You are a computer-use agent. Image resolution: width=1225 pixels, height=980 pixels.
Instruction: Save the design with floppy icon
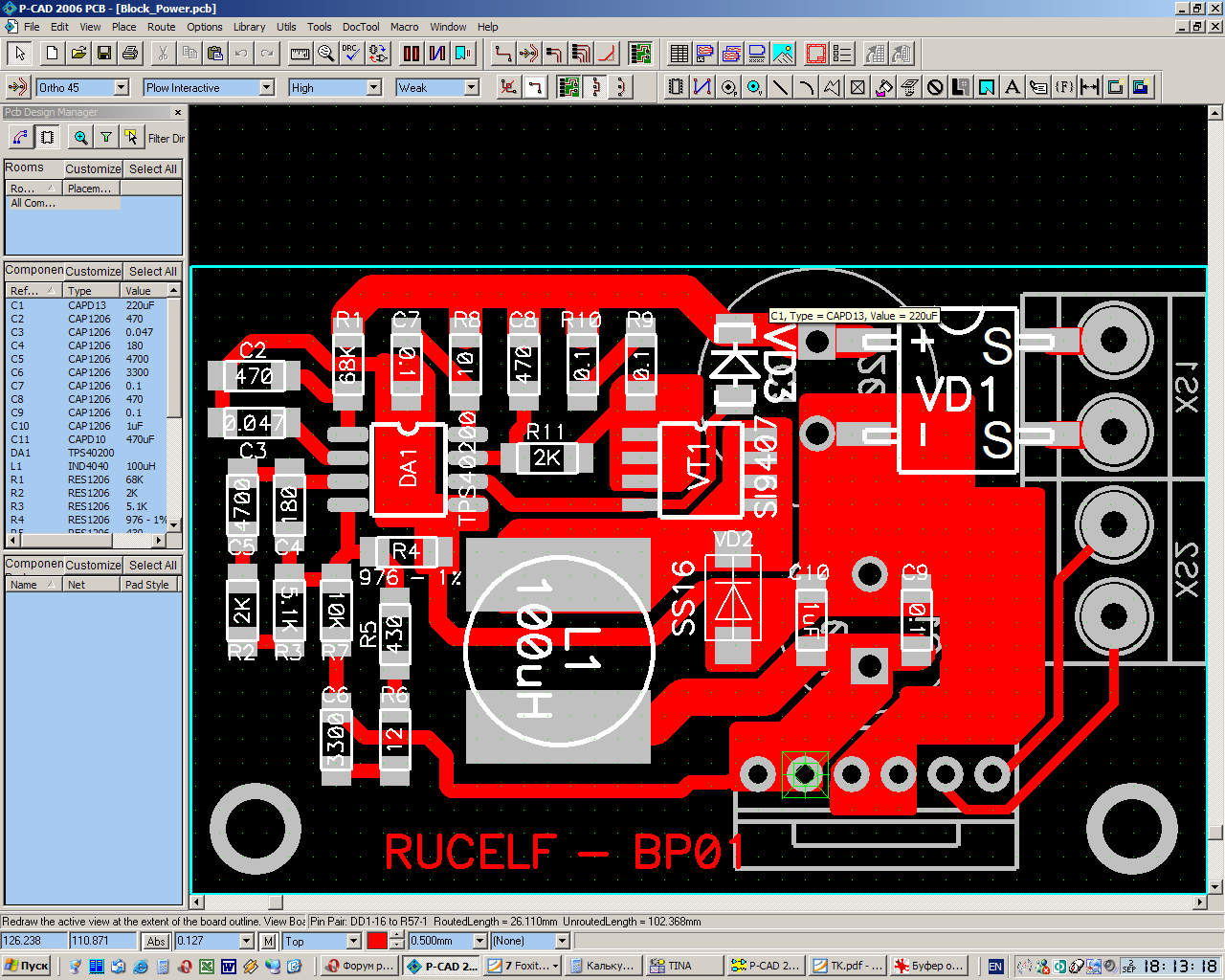point(104,53)
